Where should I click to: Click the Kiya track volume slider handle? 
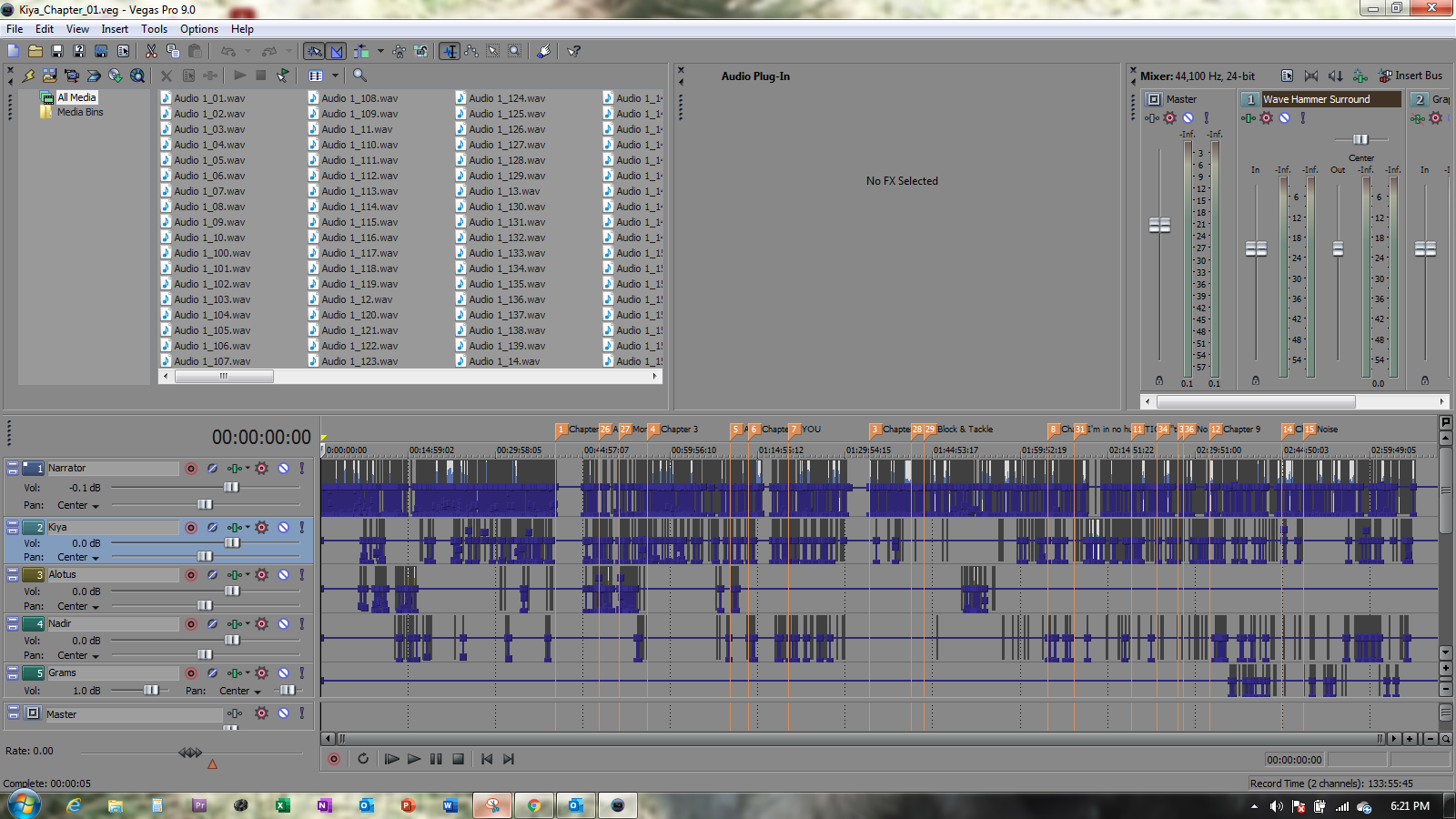tap(232, 543)
